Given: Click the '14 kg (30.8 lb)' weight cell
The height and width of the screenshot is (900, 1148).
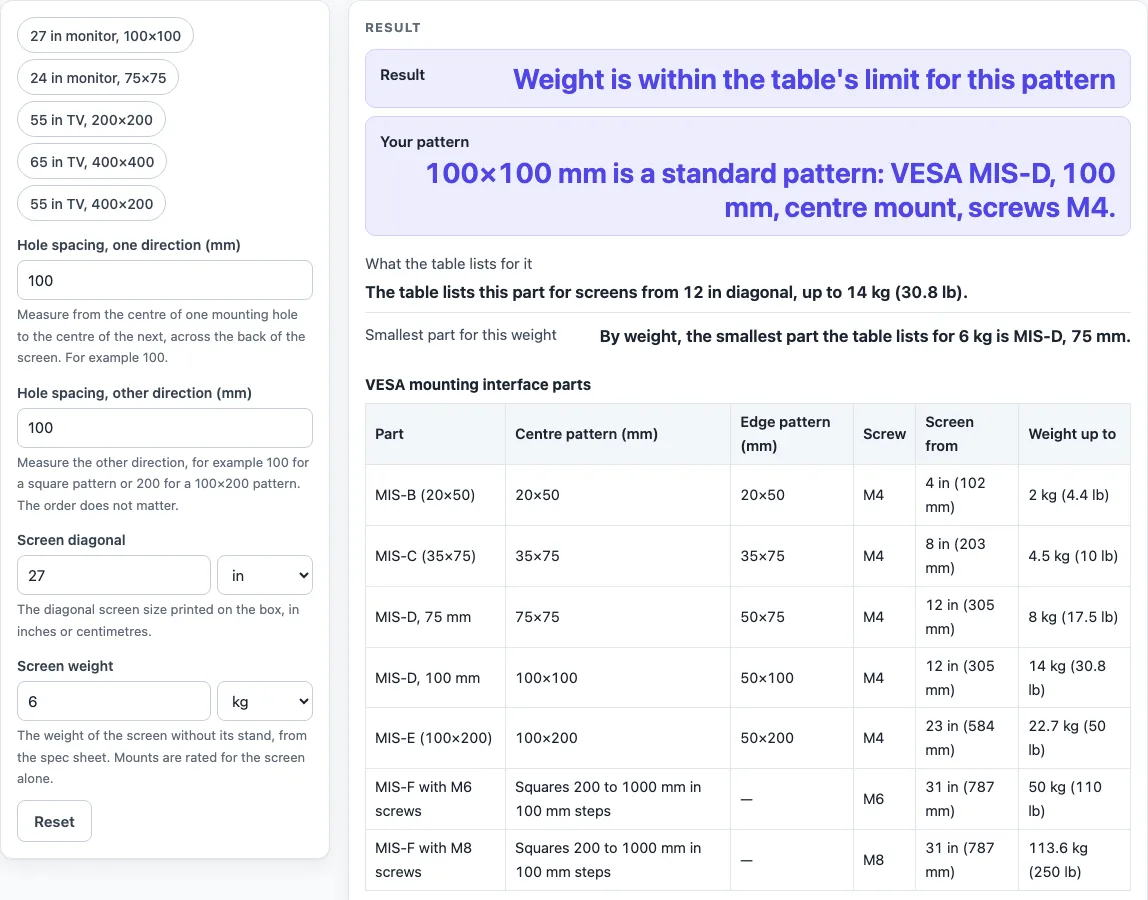Looking at the screenshot, I should [1074, 677].
